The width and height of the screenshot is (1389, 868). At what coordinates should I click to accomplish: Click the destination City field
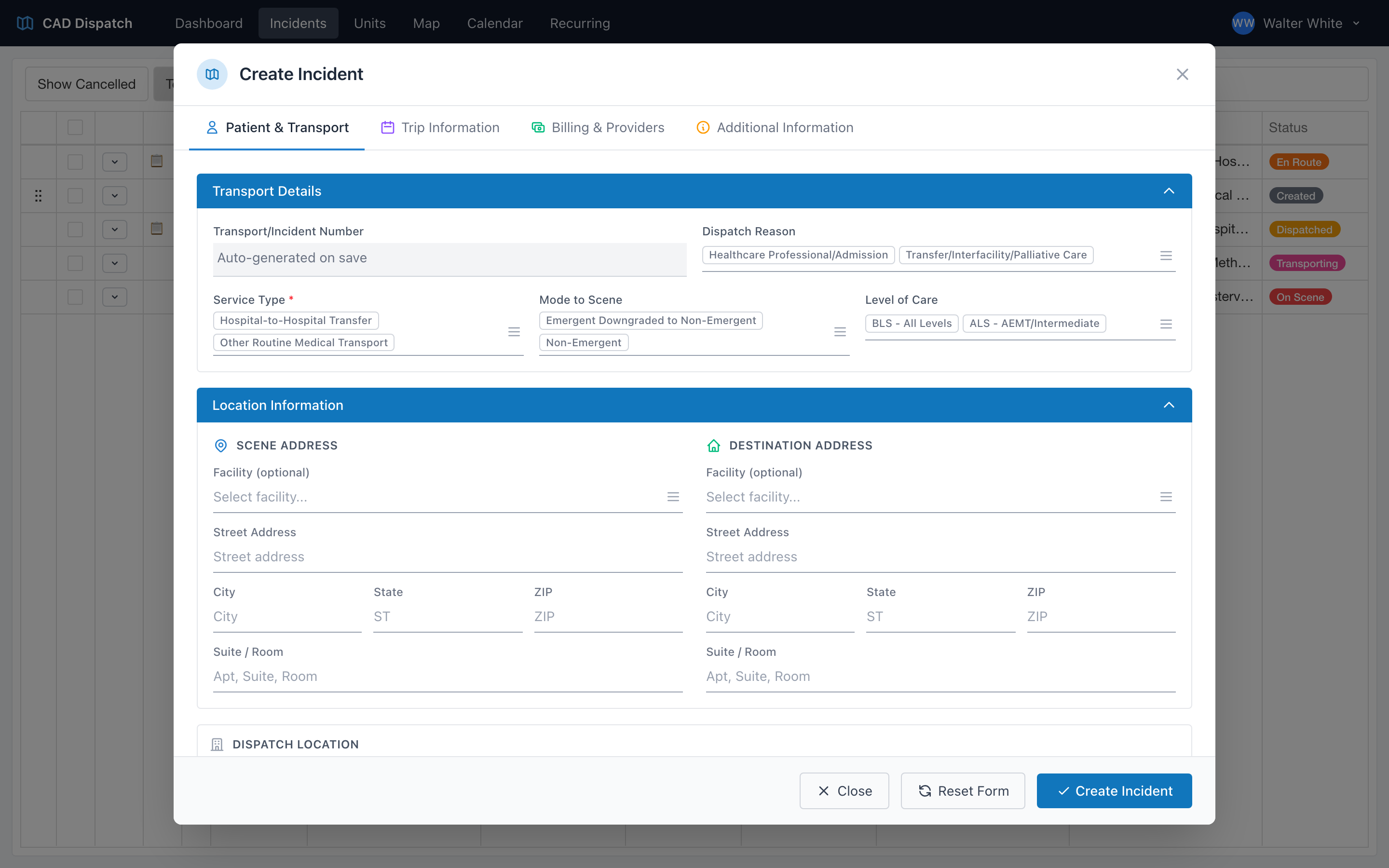[780, 617]
